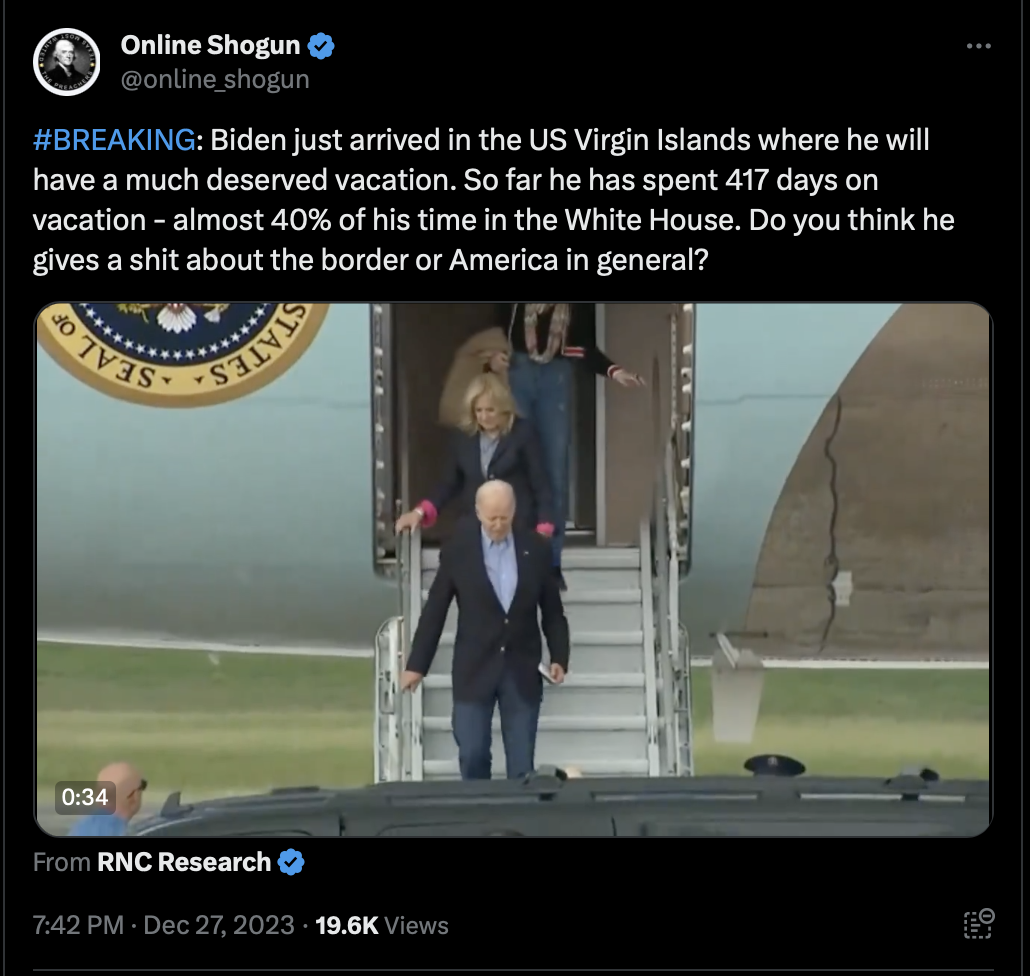Image resolution: width=1030 pixels, height=976 pixels.
Task: Click the 0:34 video duration badge
Action: [85, 797]
